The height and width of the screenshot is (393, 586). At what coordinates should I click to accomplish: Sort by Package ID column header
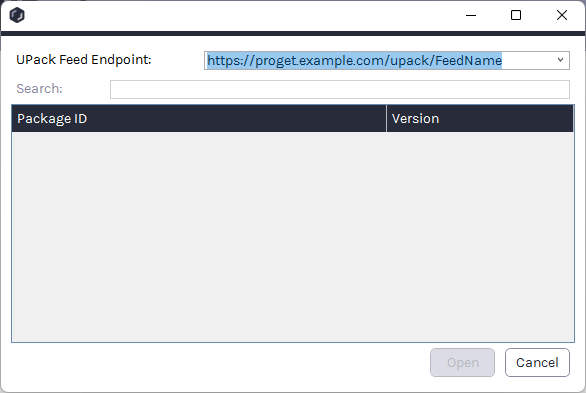point(199,119)
